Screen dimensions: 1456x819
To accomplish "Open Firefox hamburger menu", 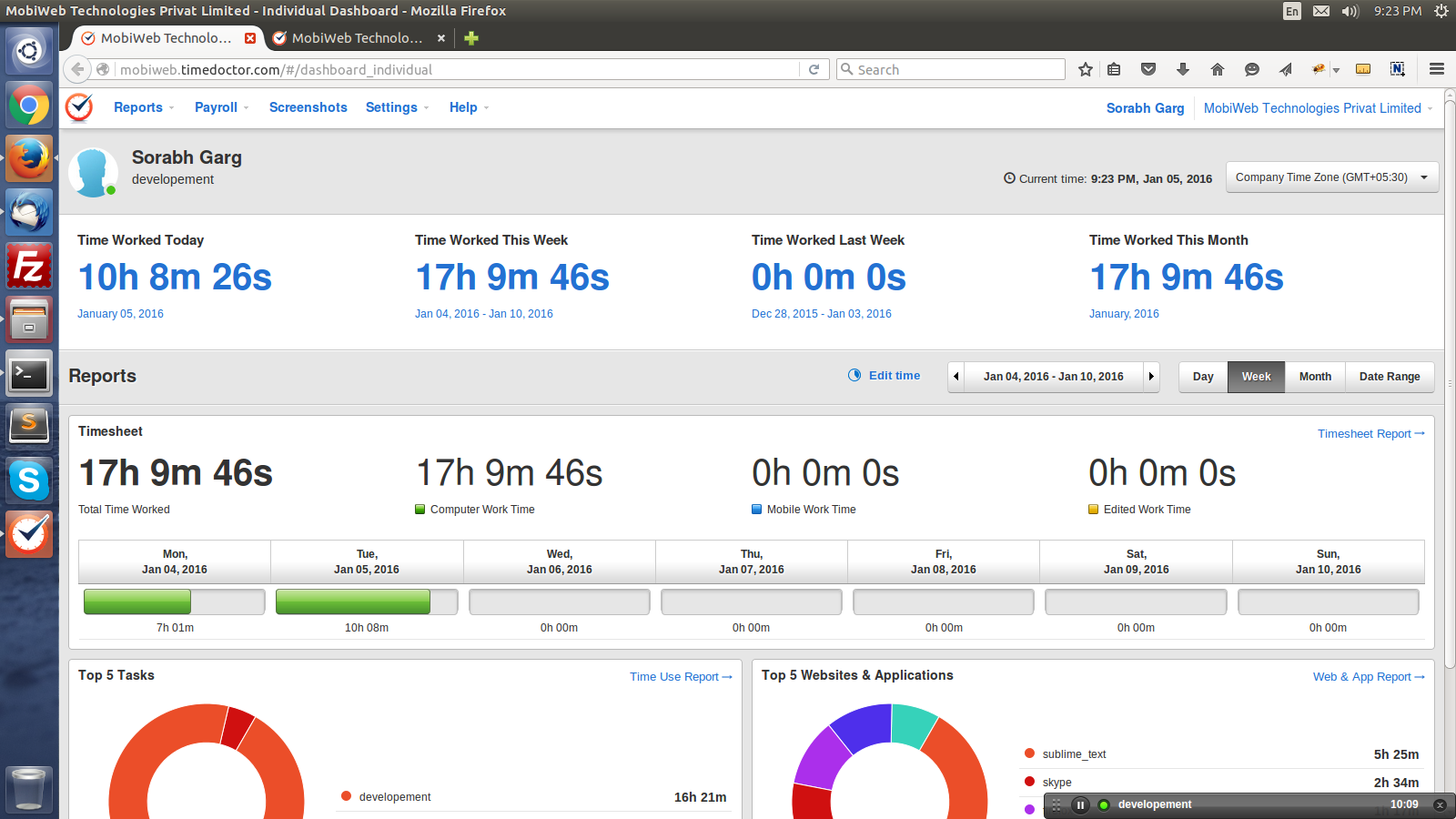I will (x=1437, y=69).
